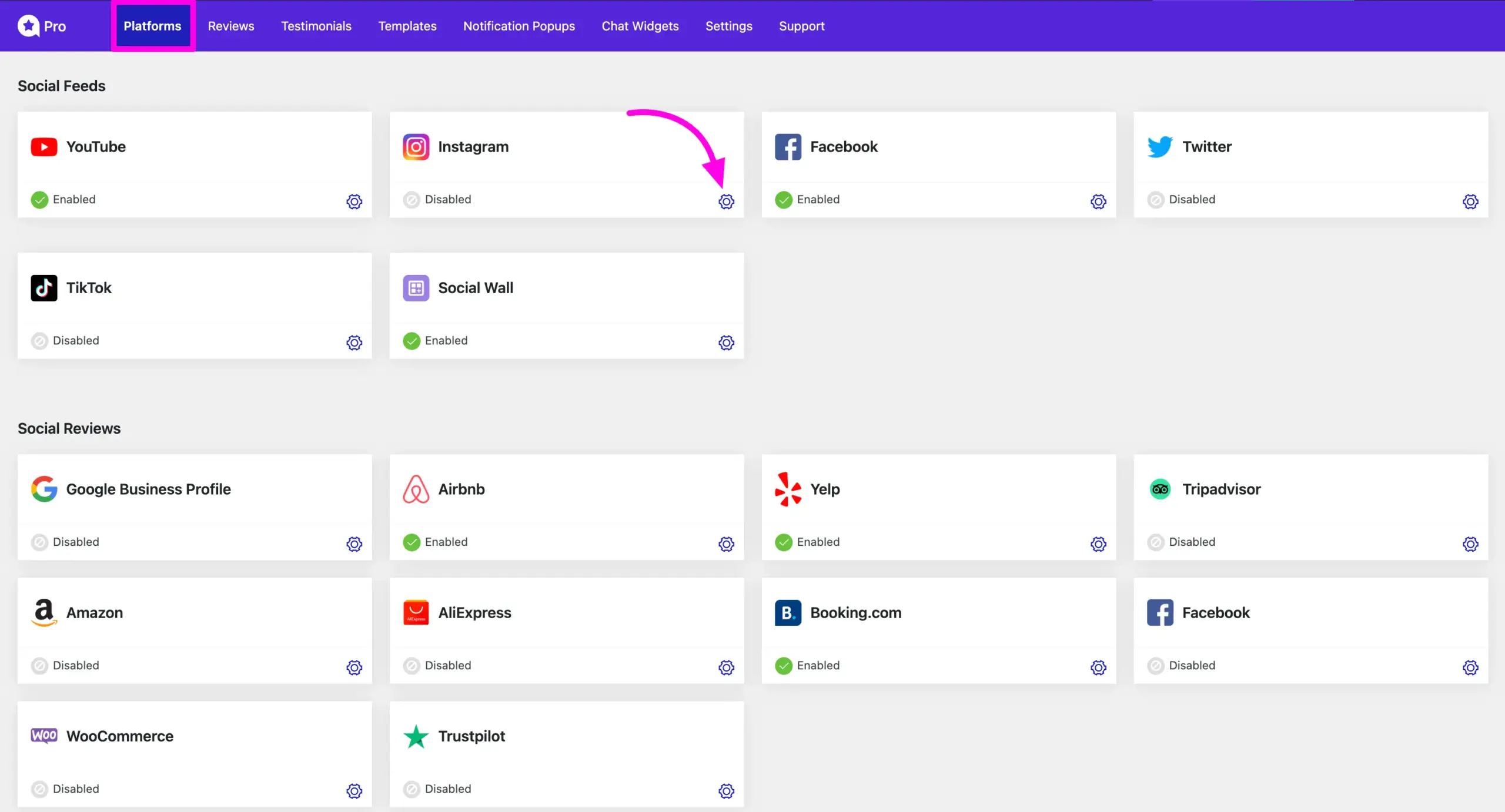Toggle Booking.com Enabled status indicator
1505x812 pixels.
[784, 666]
